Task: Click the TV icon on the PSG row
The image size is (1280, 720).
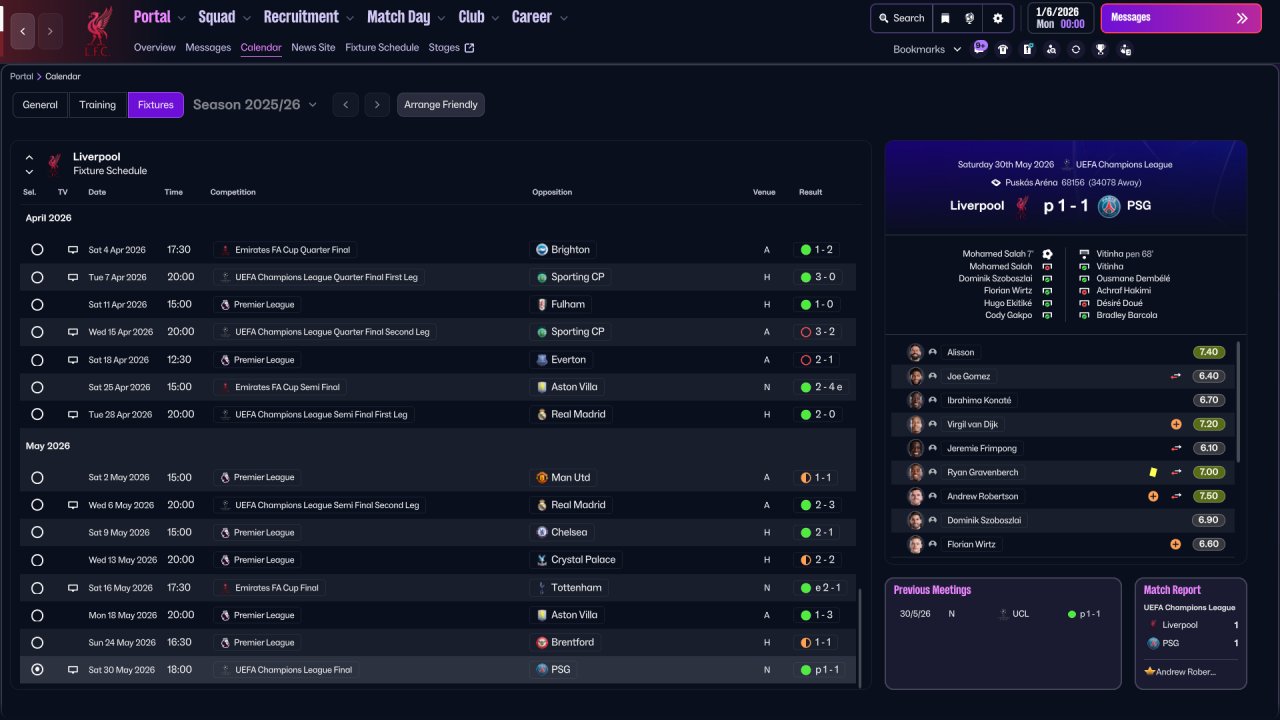Action: tap(72, 670)
